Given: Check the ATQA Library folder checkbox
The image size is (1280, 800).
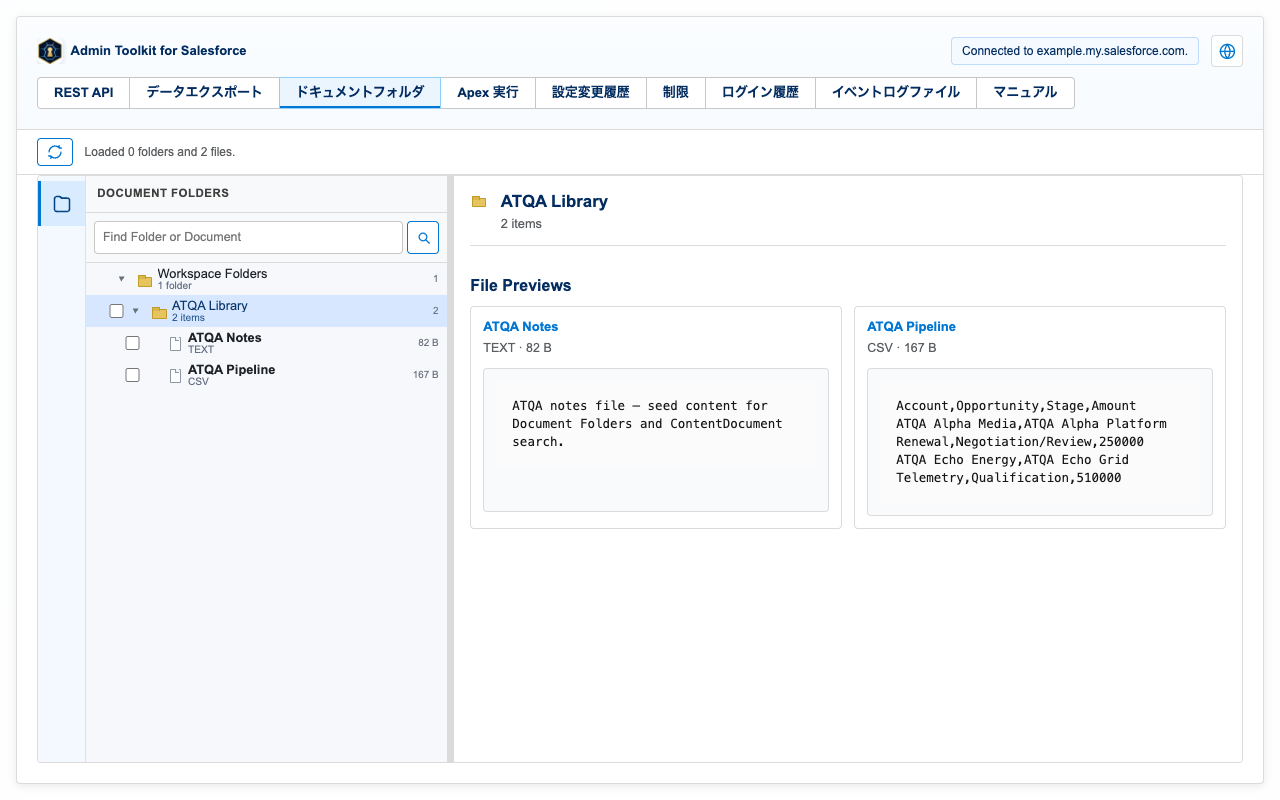Looking at the screenshot, I should click(116, 311).
